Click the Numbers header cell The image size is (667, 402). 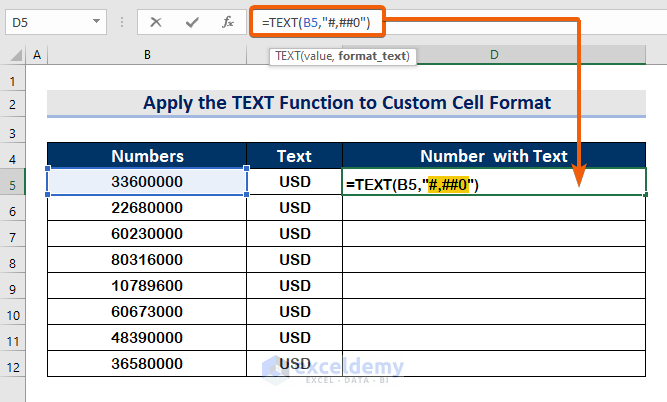coord(147,156)
